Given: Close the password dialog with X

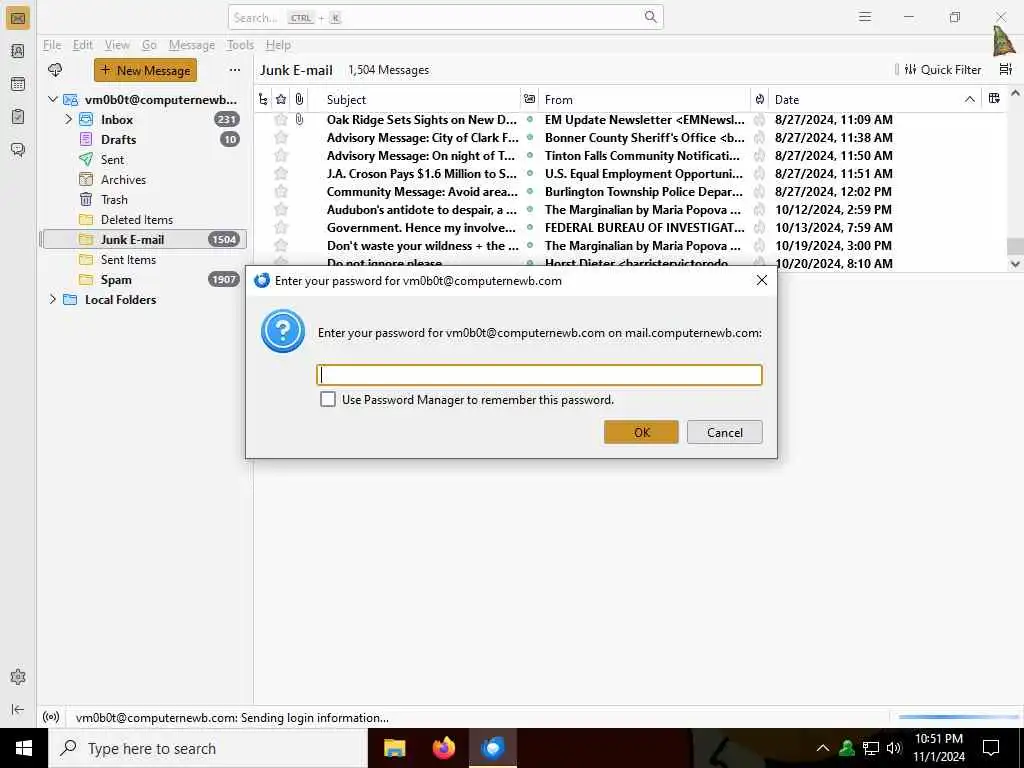Looking at the screenshot, I should [761, 280].
